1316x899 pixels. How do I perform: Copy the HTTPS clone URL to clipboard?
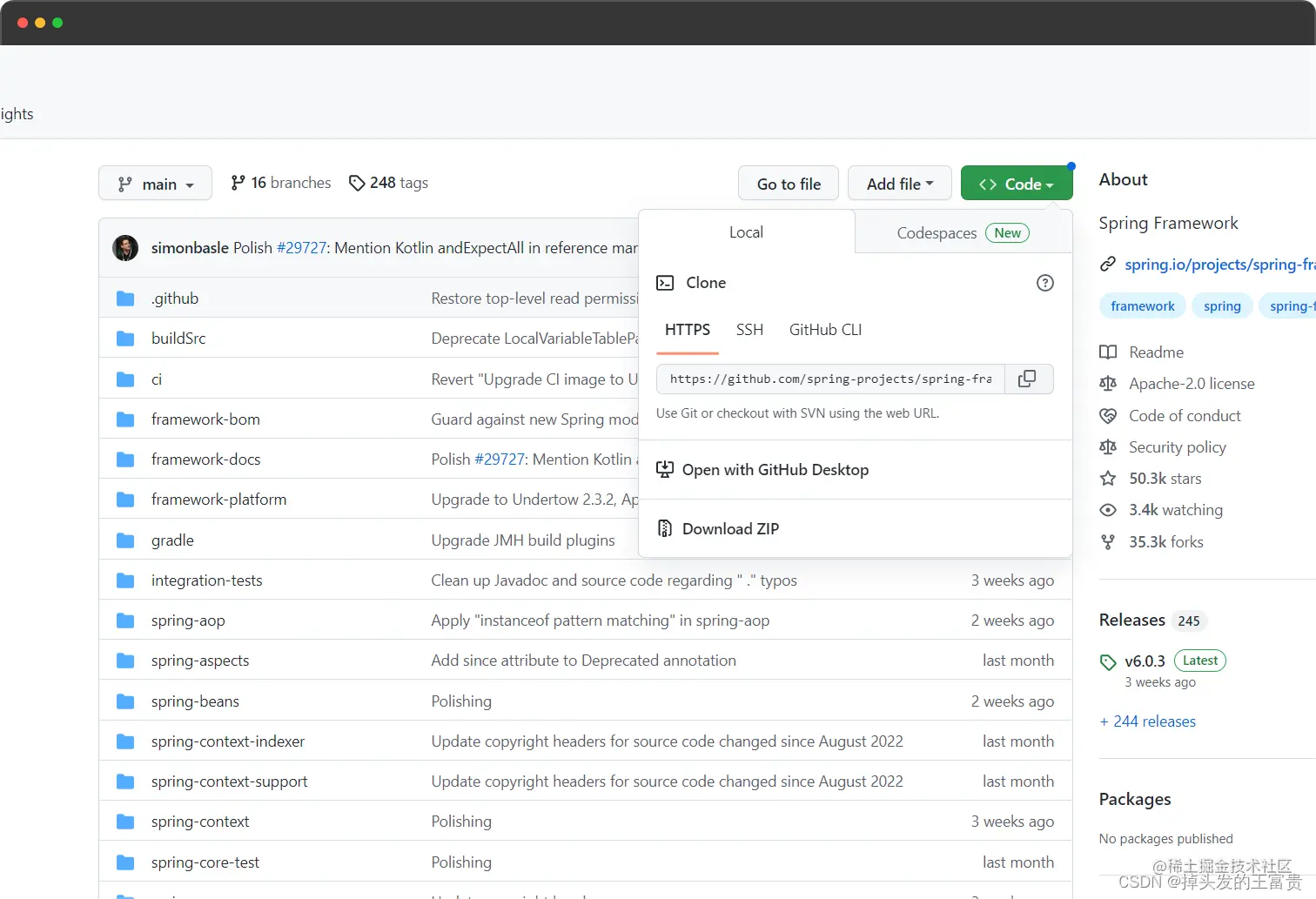click(x=1027, y=379)
